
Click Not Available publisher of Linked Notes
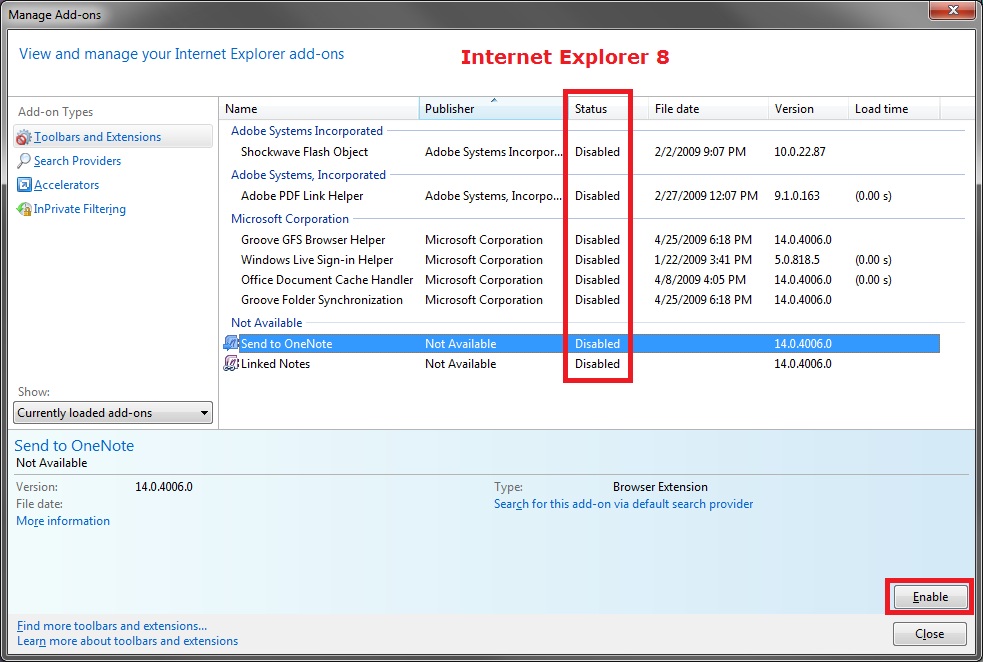(460, 364)
